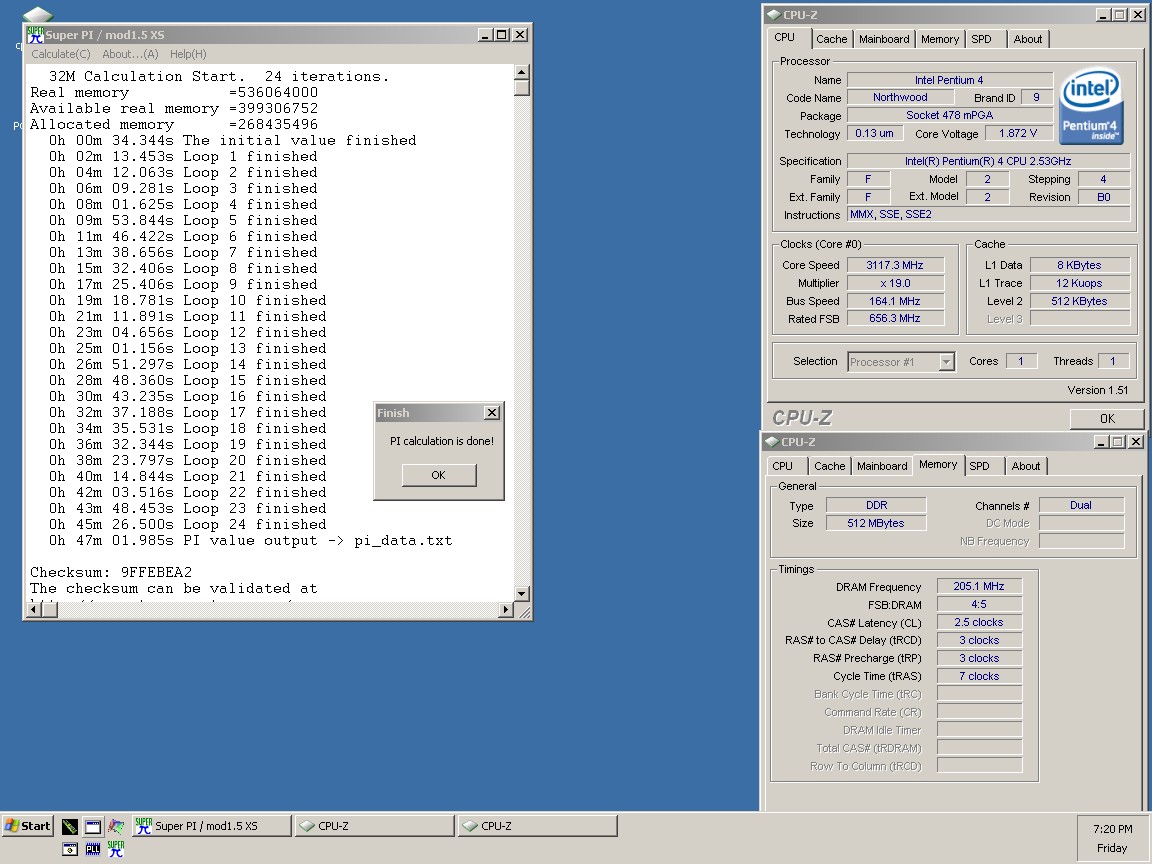Screen dimensions: 1152x864
Task: Minimize the lower CPU-Z window
Action: coord(1101,442)
